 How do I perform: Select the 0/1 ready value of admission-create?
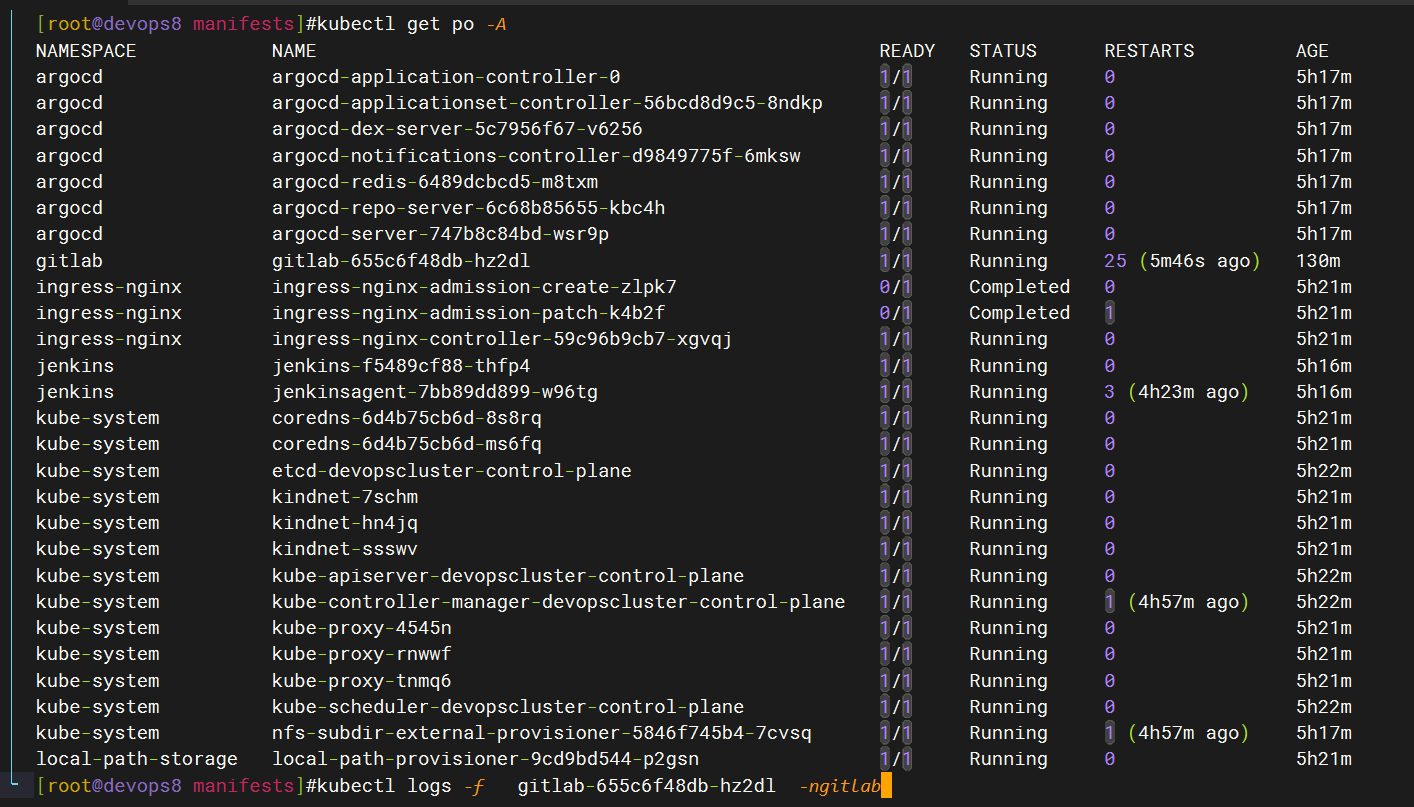click(896, 287)
